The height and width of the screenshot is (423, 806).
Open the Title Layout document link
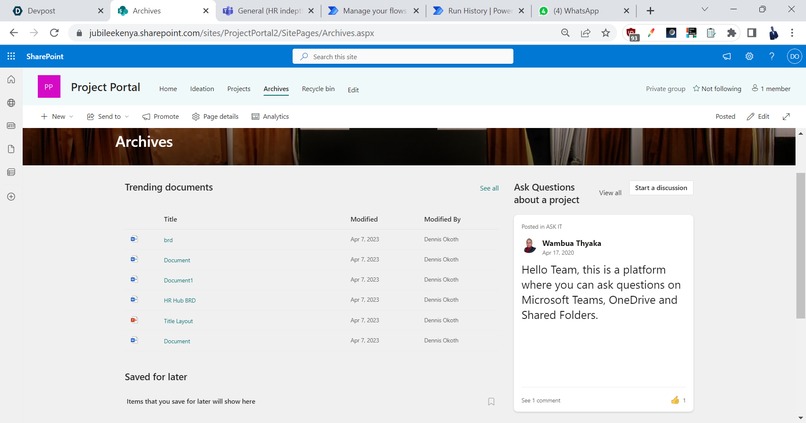[x=178, y=321]
